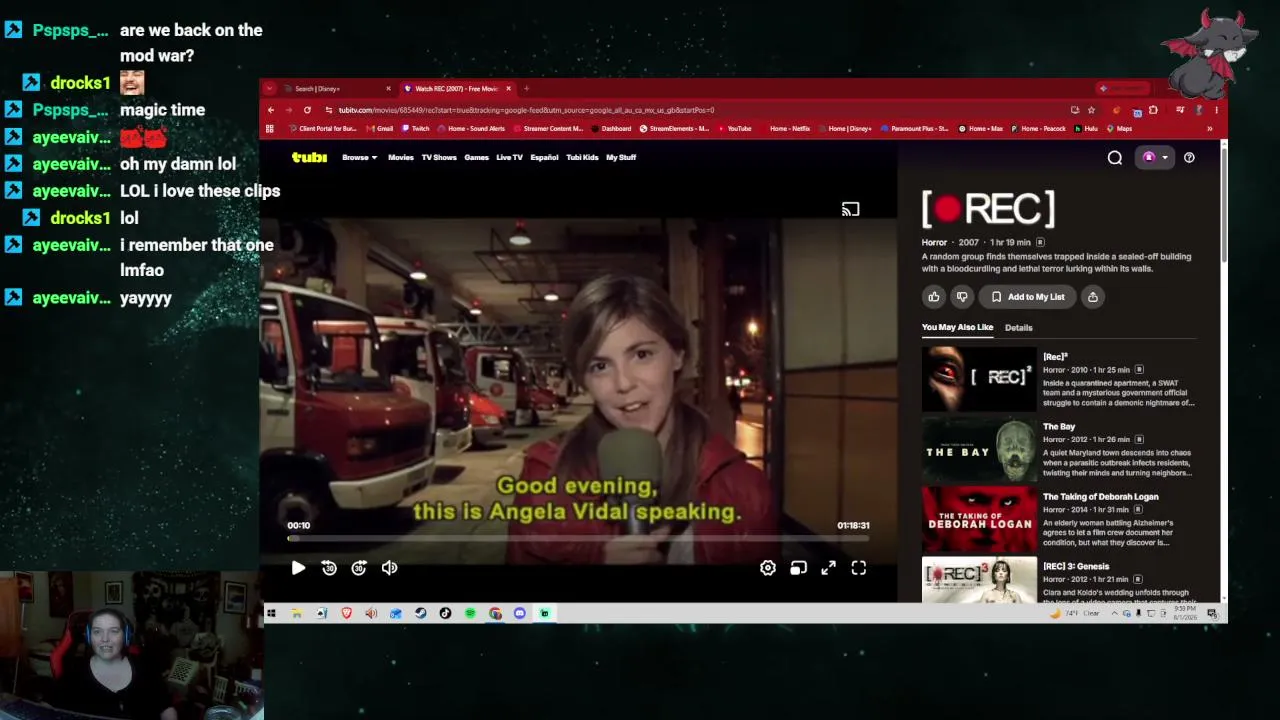This screenshot has width=1280, height=720.
Task: Open The Taking of Deborah Logan thumbnail
Action: pos(979,519)
